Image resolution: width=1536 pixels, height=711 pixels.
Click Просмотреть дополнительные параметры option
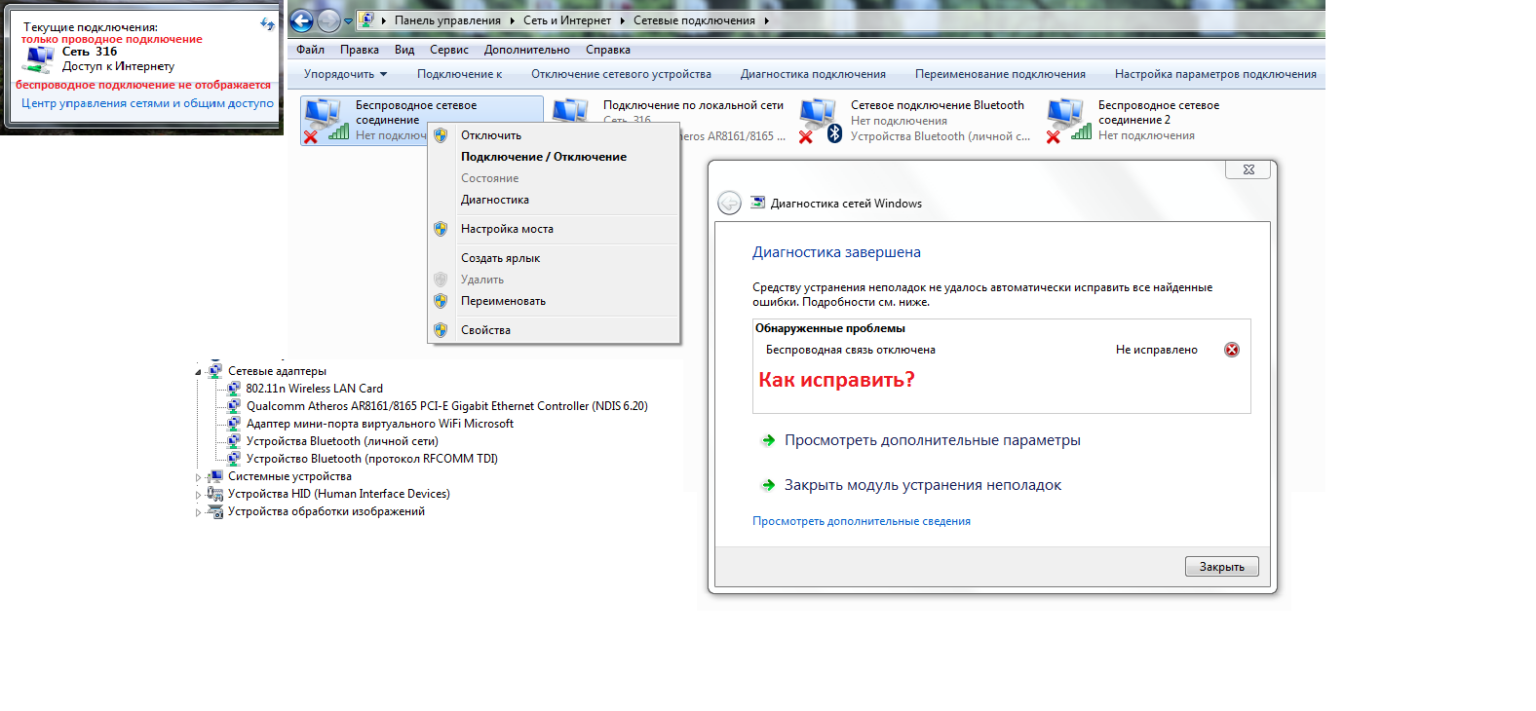[x=932, y=440]
